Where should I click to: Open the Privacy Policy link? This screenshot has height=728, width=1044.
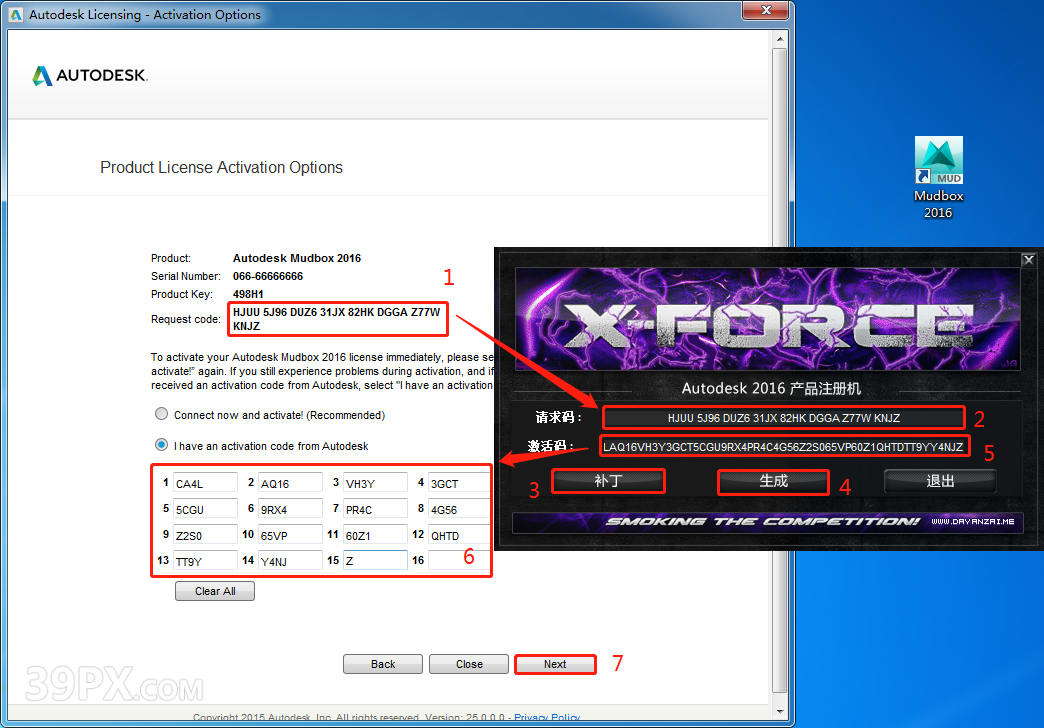click(547, 718)
